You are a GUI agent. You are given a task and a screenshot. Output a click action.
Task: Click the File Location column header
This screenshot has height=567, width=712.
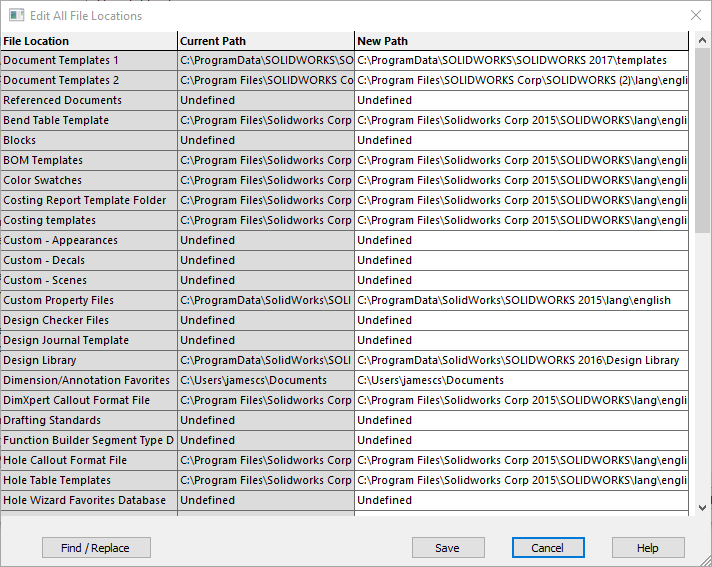89,41
